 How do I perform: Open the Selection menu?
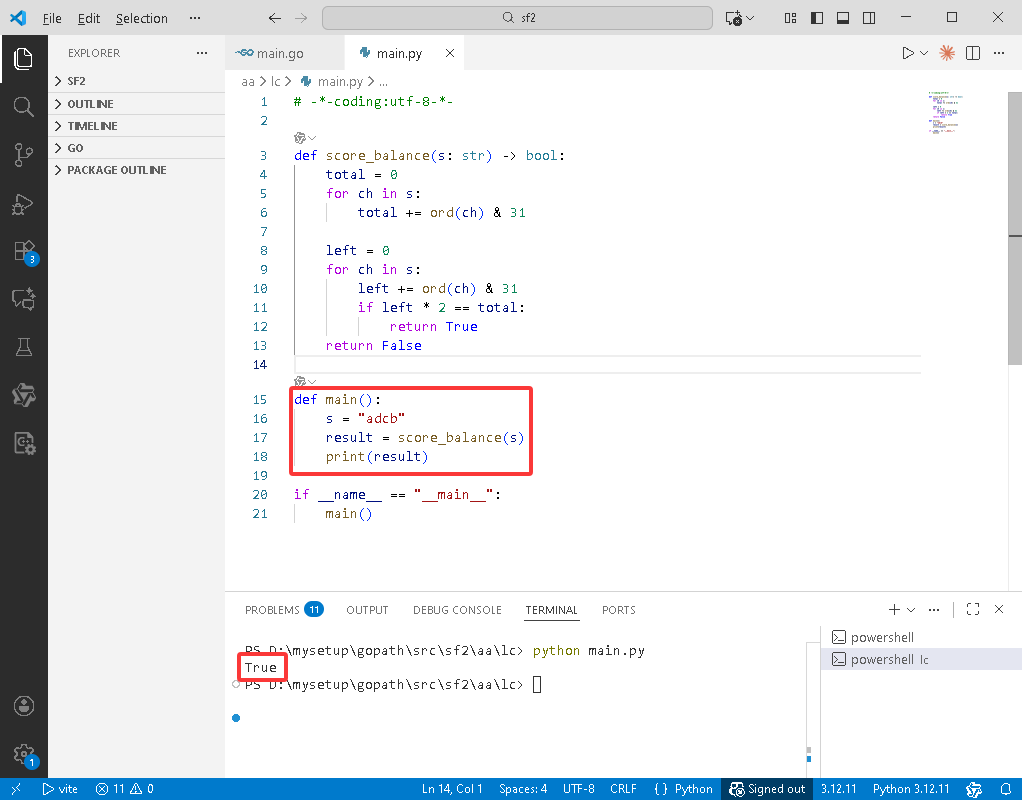point(141,18)
